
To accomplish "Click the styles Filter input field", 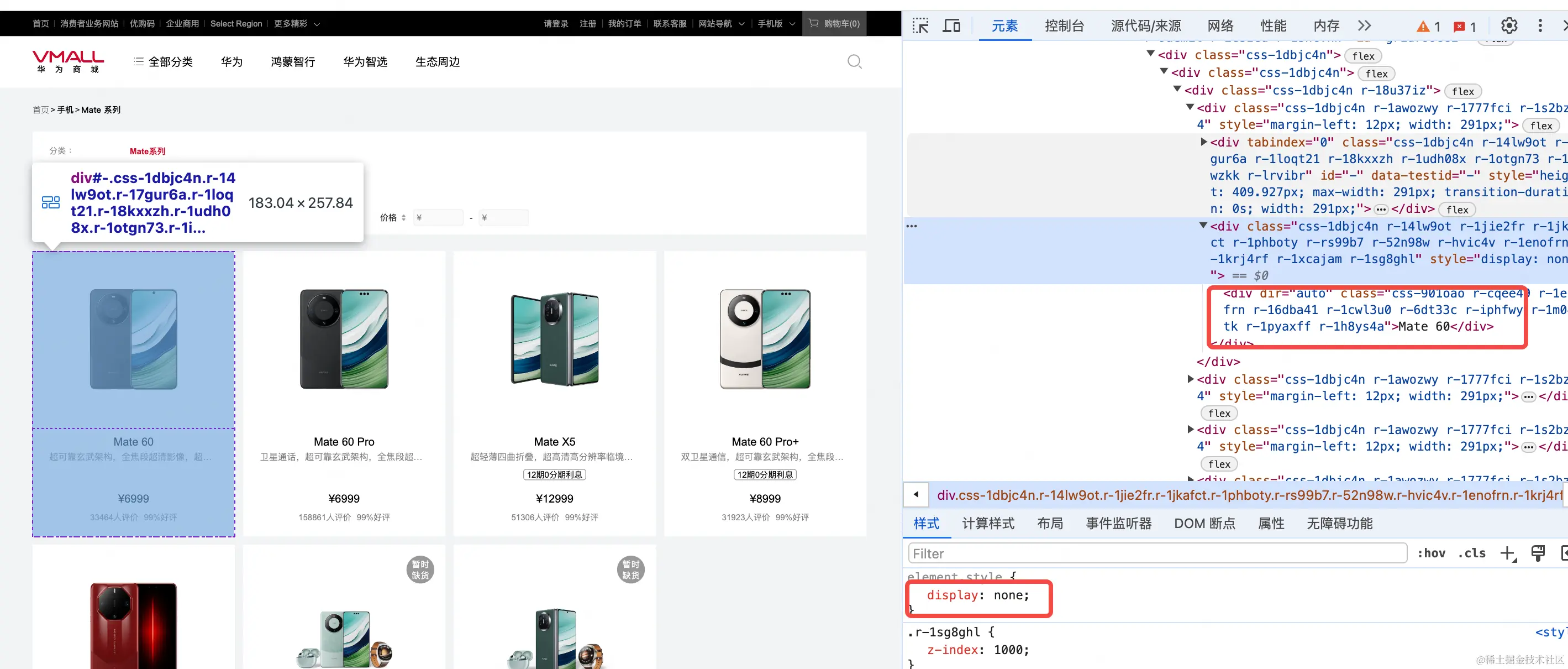I will pos(1156,553).
